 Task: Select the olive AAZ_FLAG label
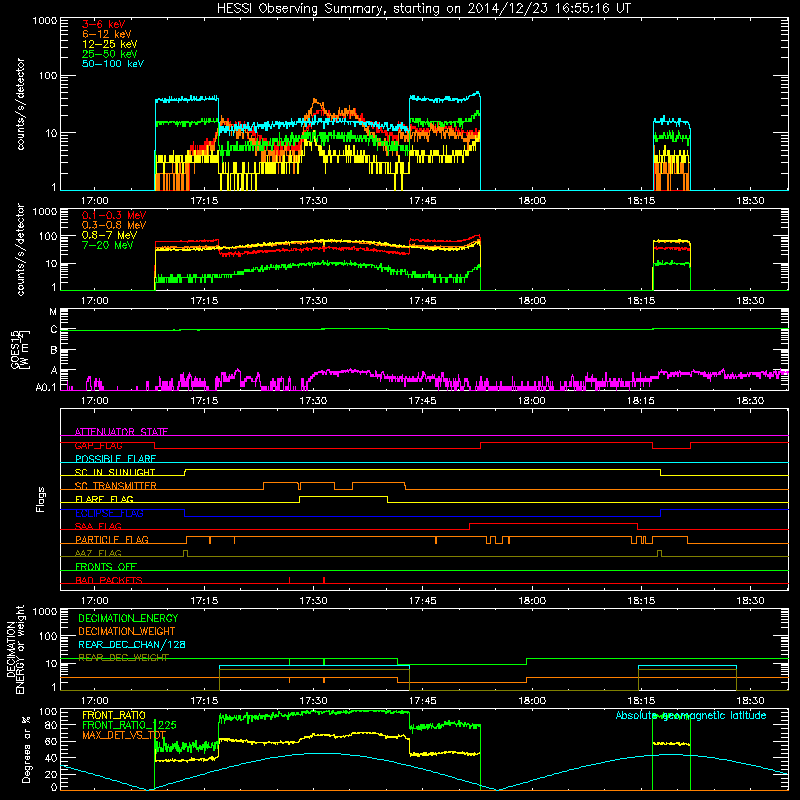pyautogui.click(x=98, y=553)
